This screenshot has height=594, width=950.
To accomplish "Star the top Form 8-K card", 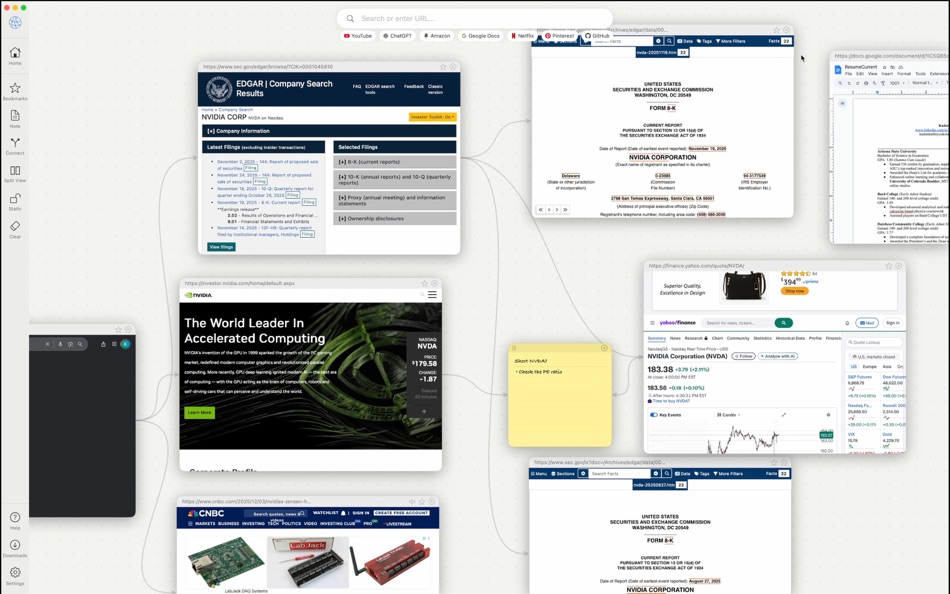I will 777,30.
